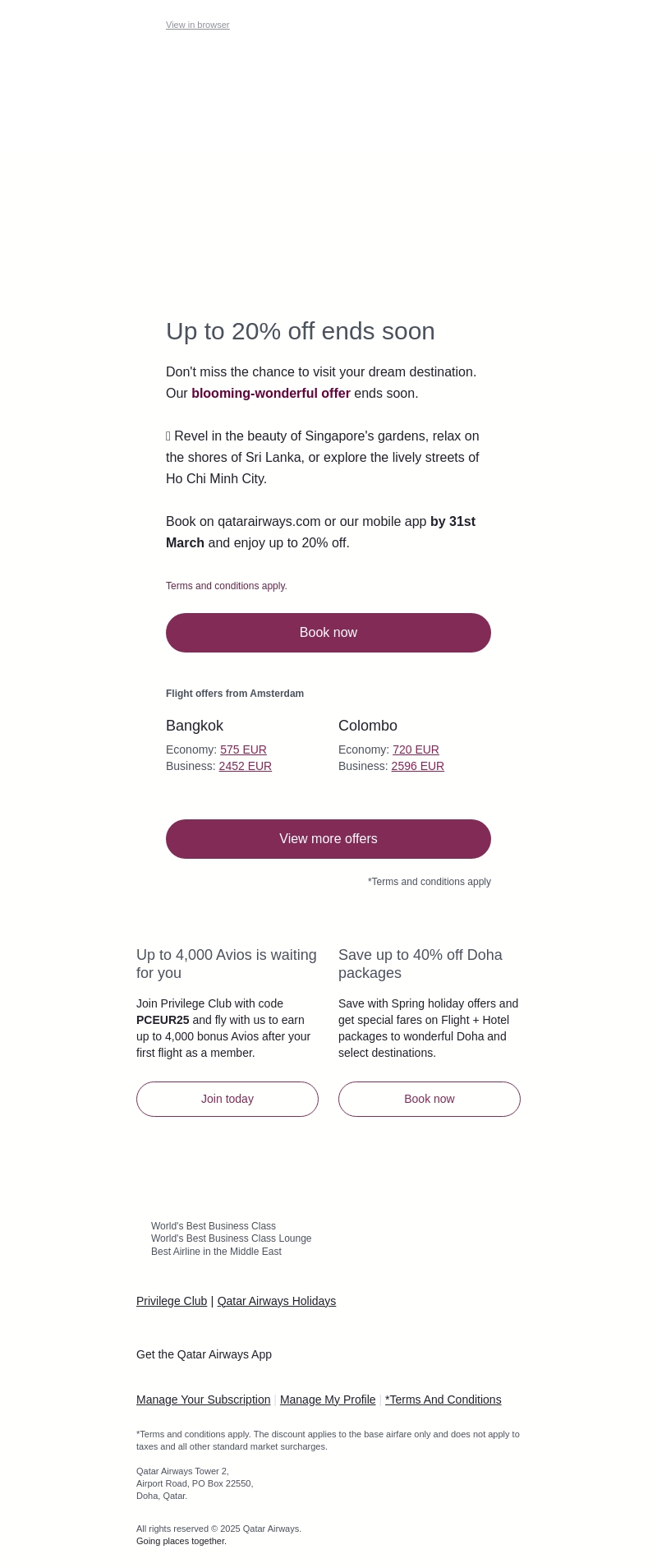This screenshot has width=657, height=1568.
Task: Click the View more offers button
Action: pos(328,839)
